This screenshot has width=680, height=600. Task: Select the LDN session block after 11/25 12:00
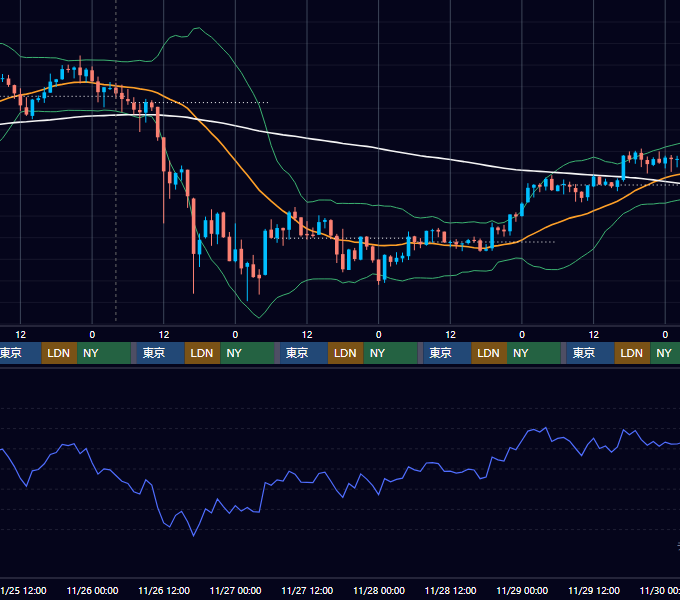(59, 353)
